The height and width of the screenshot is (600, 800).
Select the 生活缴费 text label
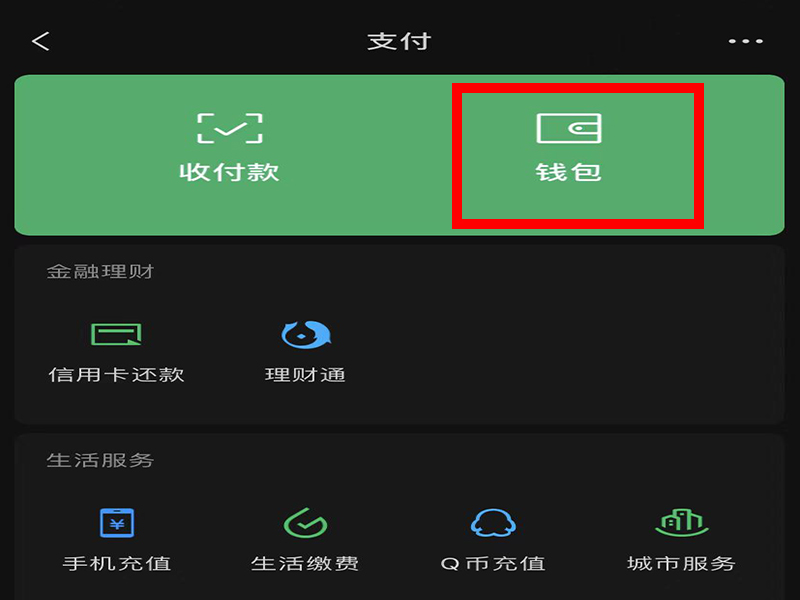[305, 564]
